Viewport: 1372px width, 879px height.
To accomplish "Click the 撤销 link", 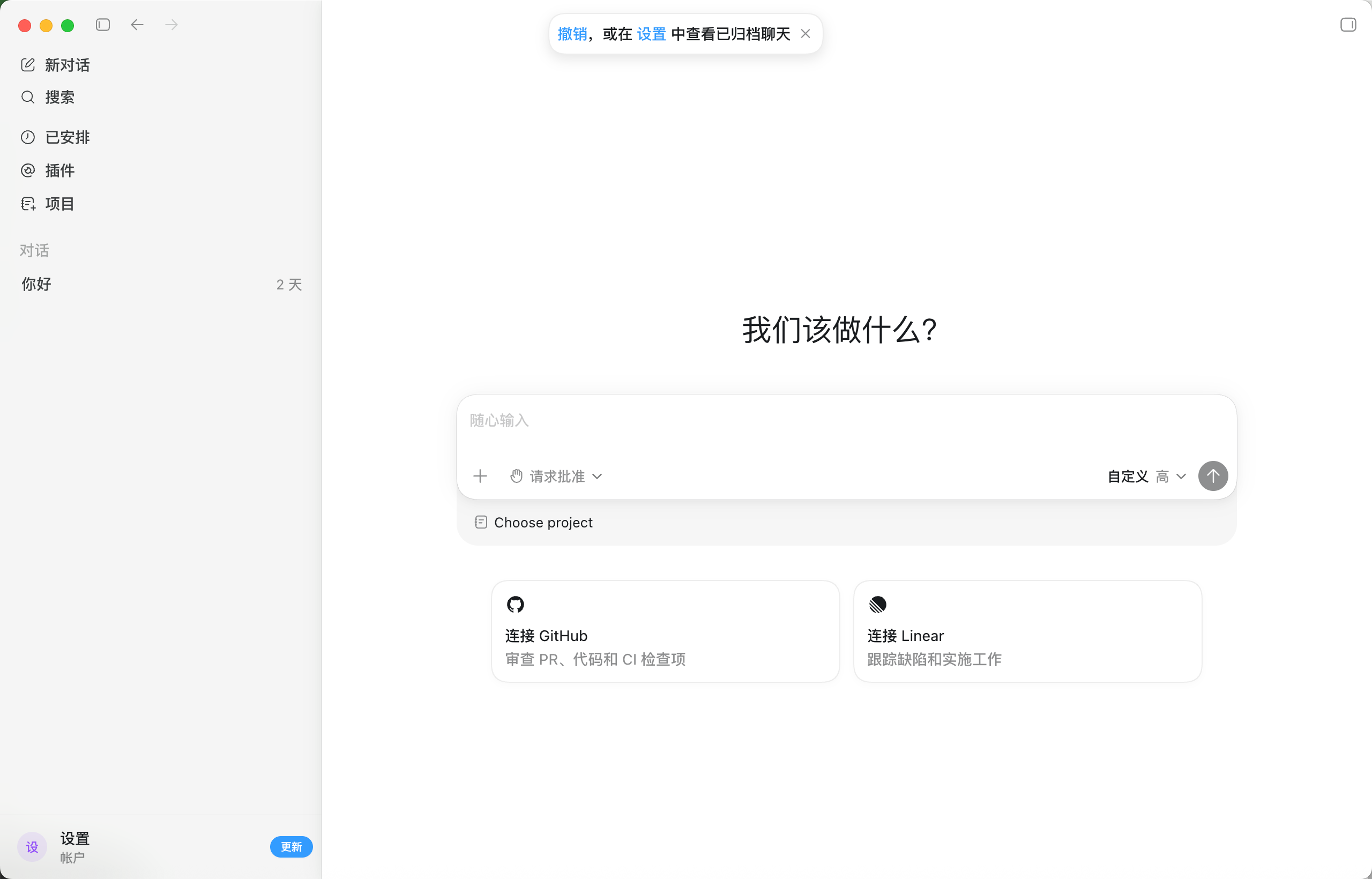I will pos(572,34).
